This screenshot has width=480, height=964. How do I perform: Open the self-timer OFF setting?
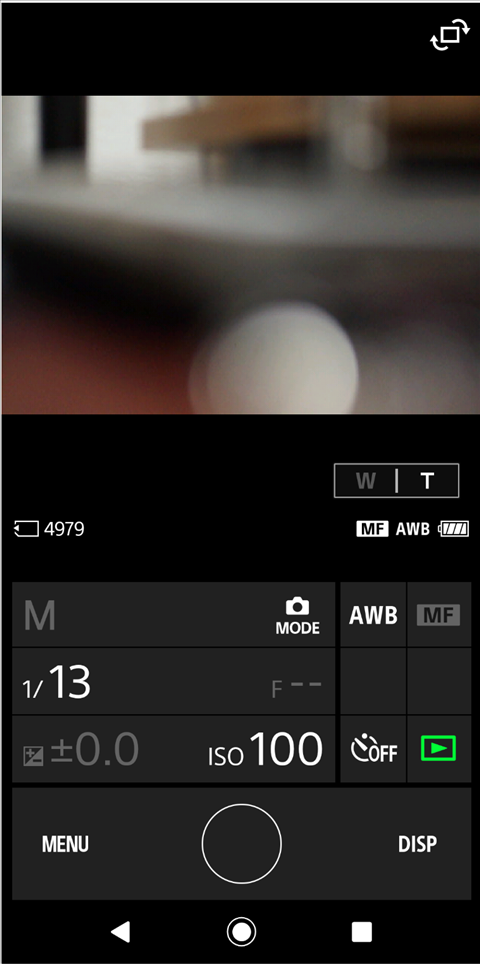[373, 749]
